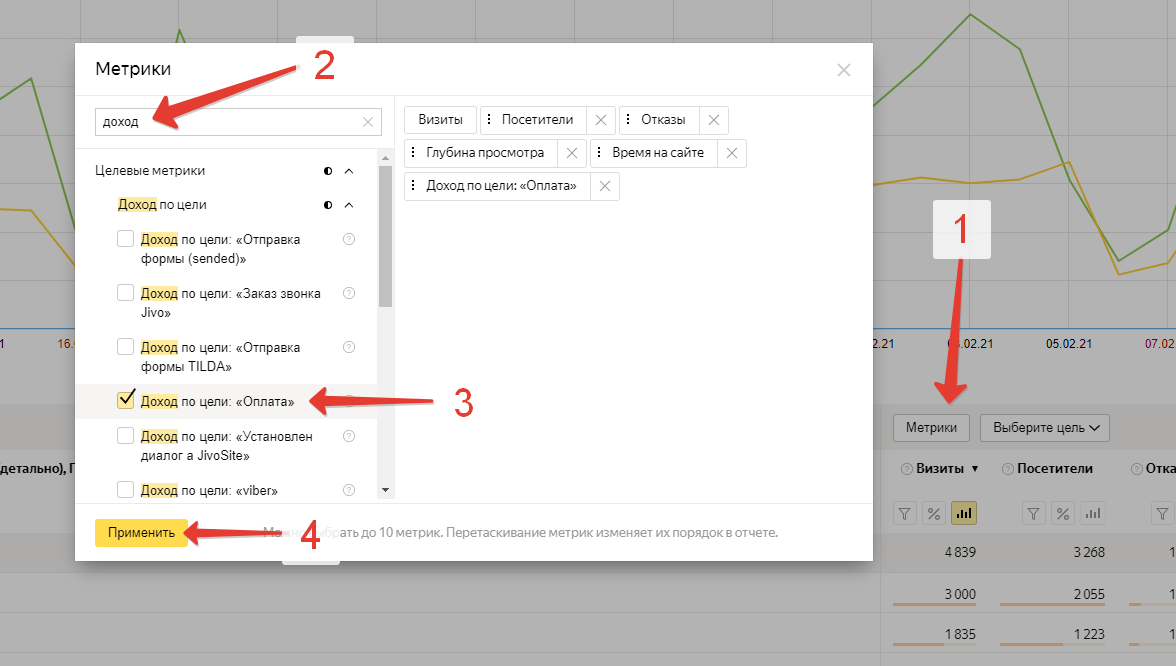Click the metrics list scrollbar thumb
Image resolution: width=1176 pixels, height=666 pixels.
386,236
